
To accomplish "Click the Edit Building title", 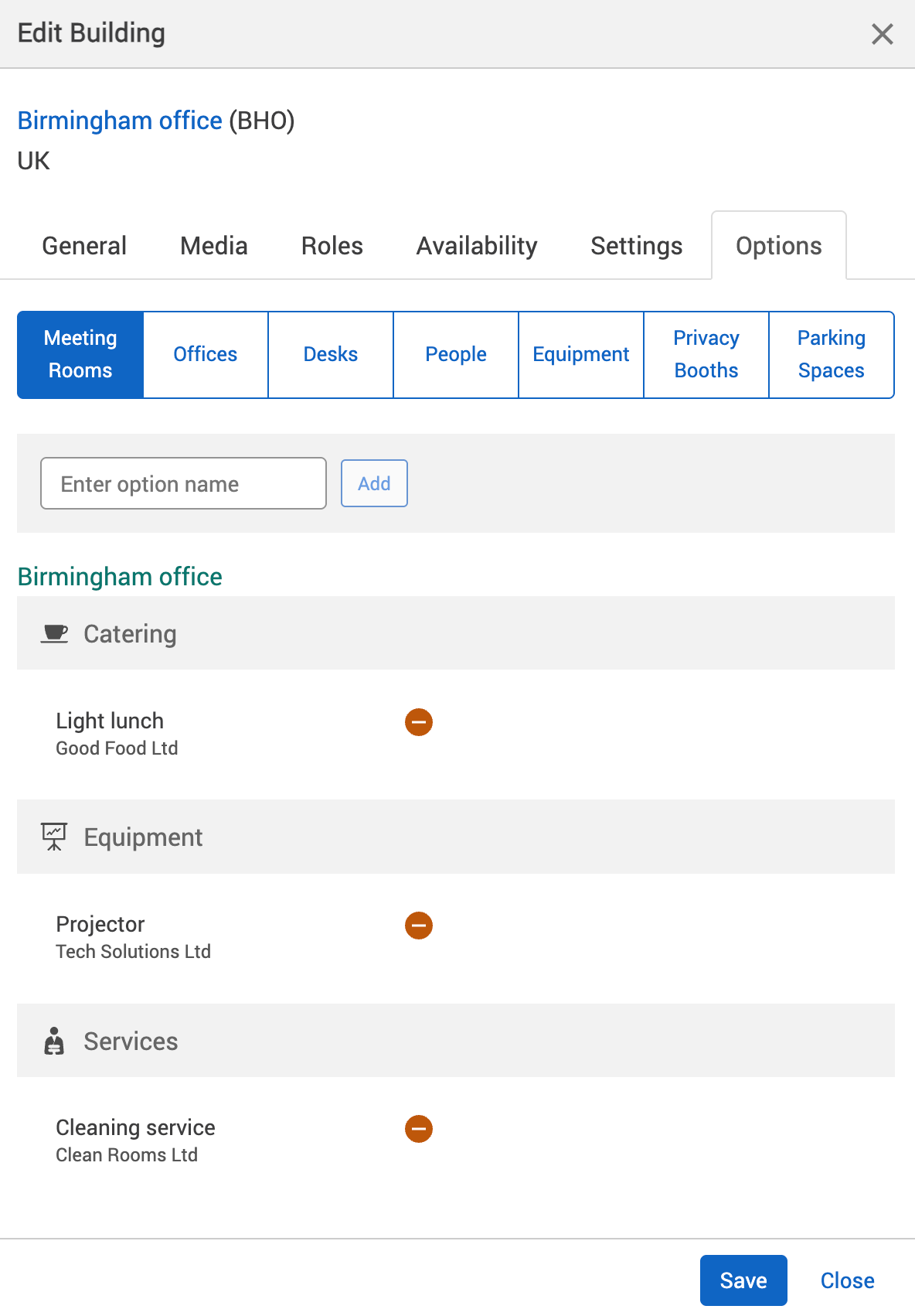I will click(x=91, y=33).
